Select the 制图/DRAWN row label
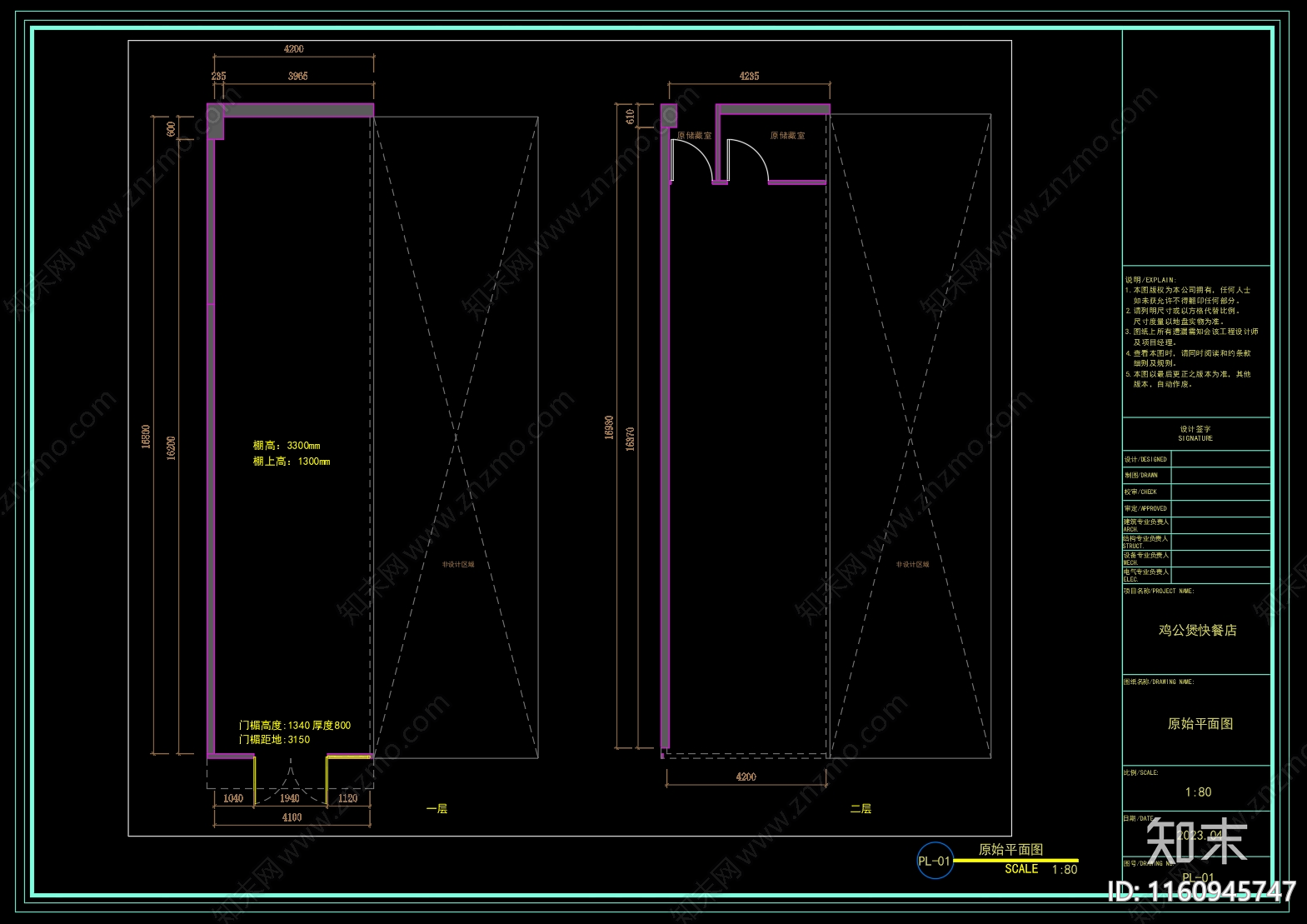1307x924 pixels. coord(1141,475)
